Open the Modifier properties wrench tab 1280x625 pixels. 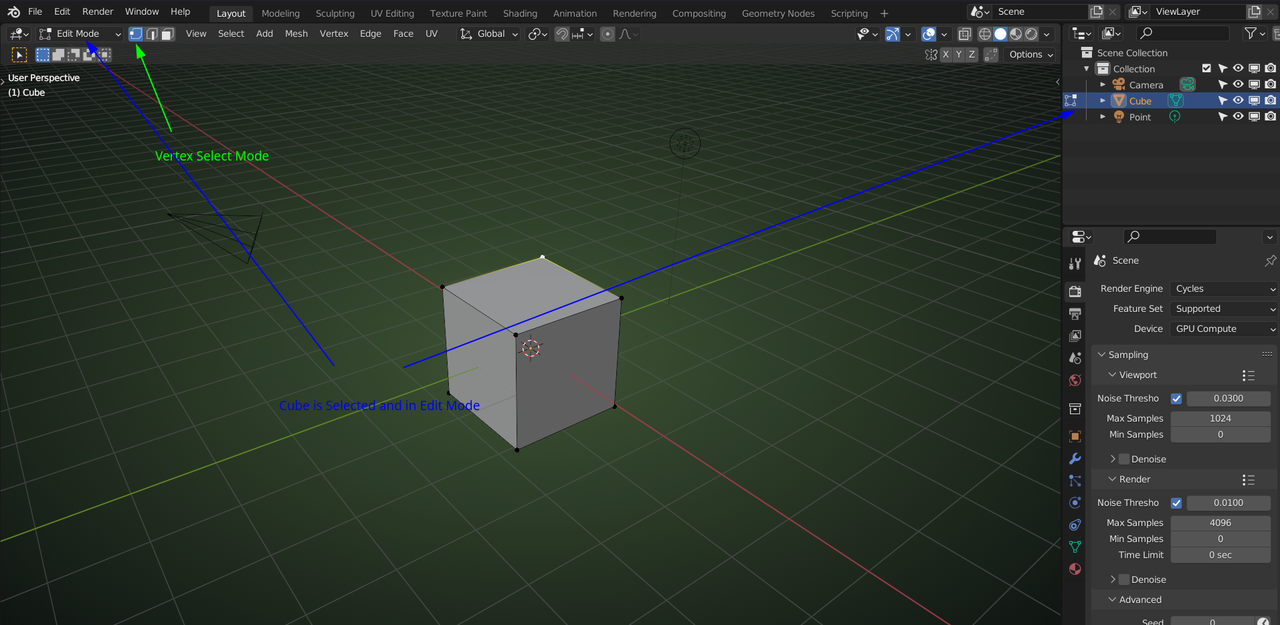pos(1075,459)
